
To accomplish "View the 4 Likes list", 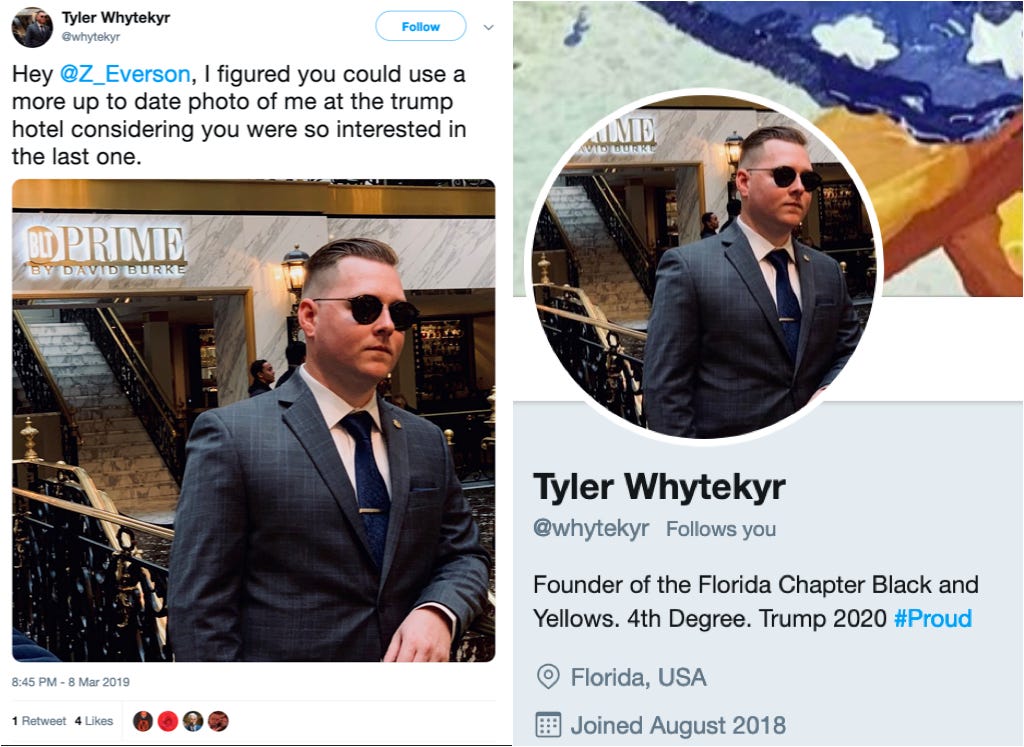I will [x=94, y=721].
